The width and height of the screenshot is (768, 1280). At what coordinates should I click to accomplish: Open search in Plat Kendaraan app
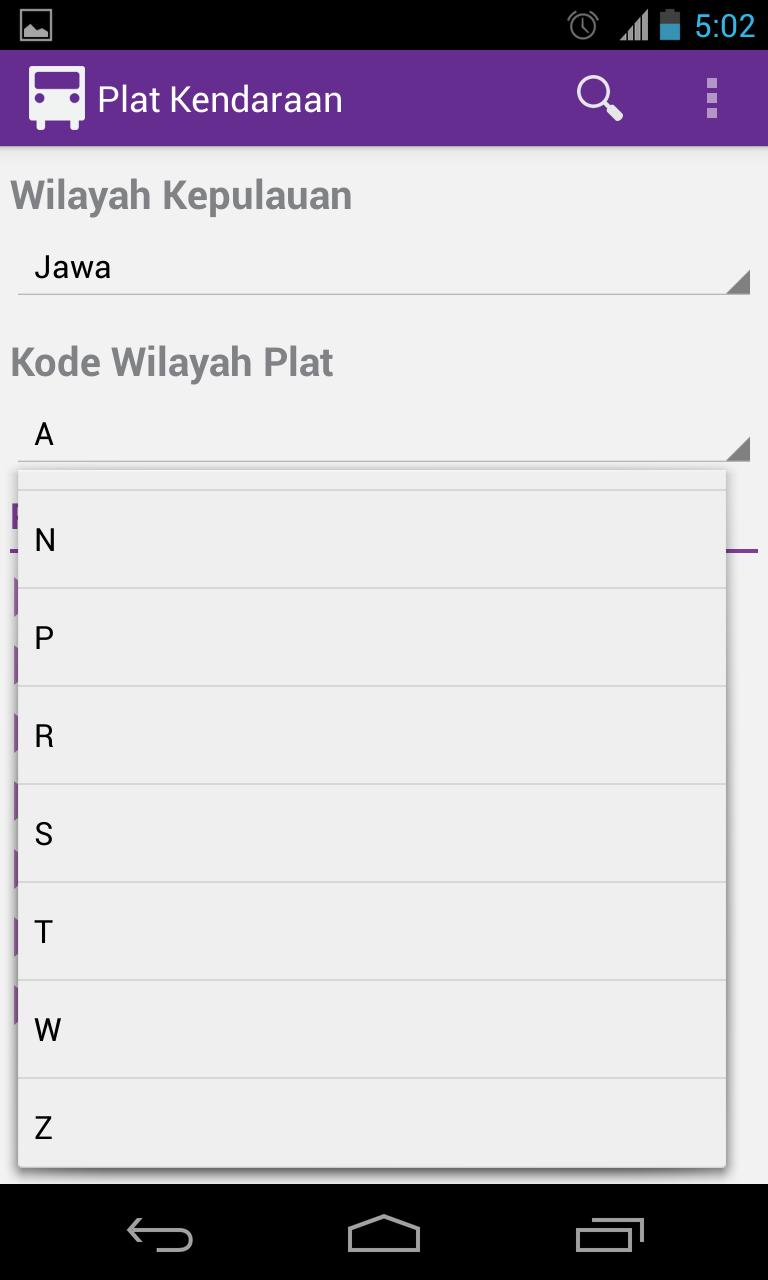(x=599, y=97)
